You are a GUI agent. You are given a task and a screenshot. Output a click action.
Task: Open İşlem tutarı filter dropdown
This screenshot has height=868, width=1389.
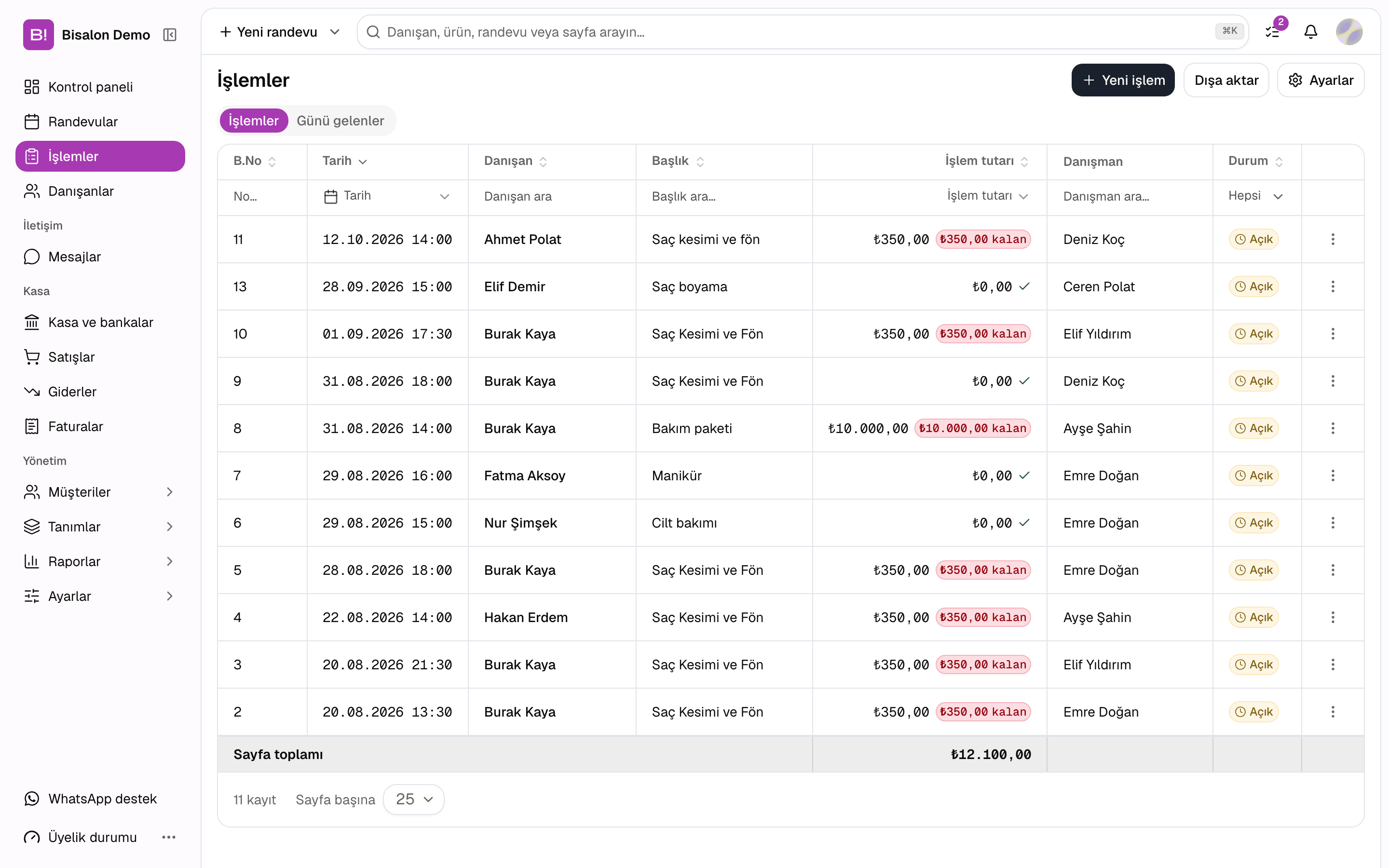click(987, 196)
